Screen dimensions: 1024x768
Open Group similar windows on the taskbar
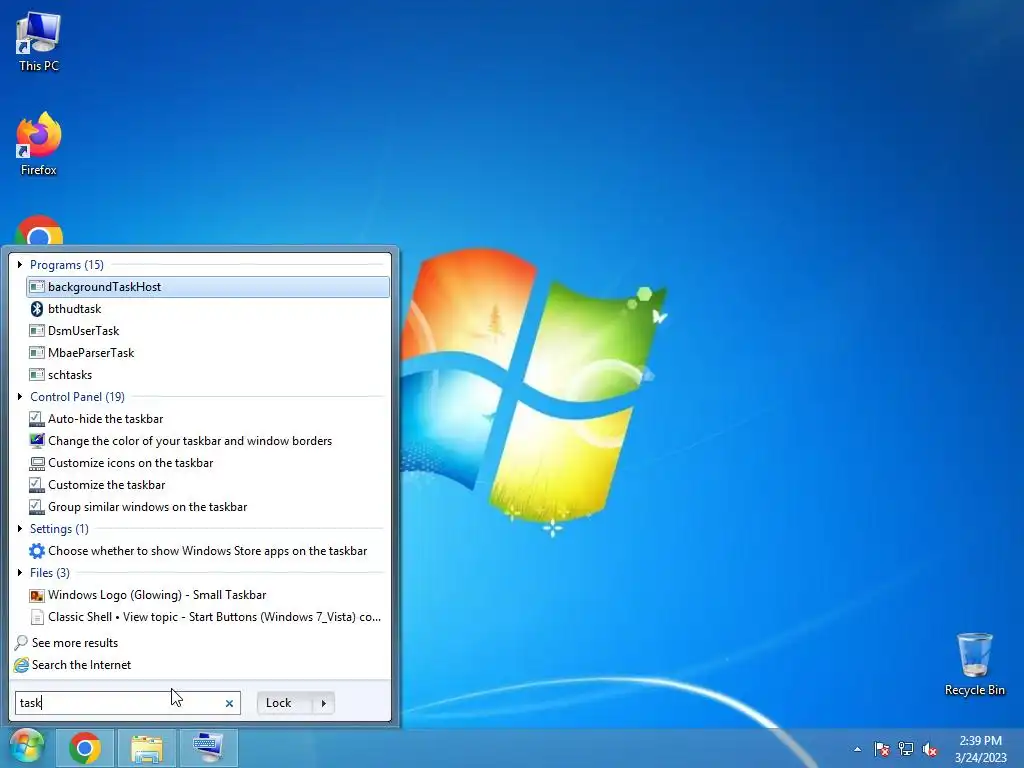(208, 507)
